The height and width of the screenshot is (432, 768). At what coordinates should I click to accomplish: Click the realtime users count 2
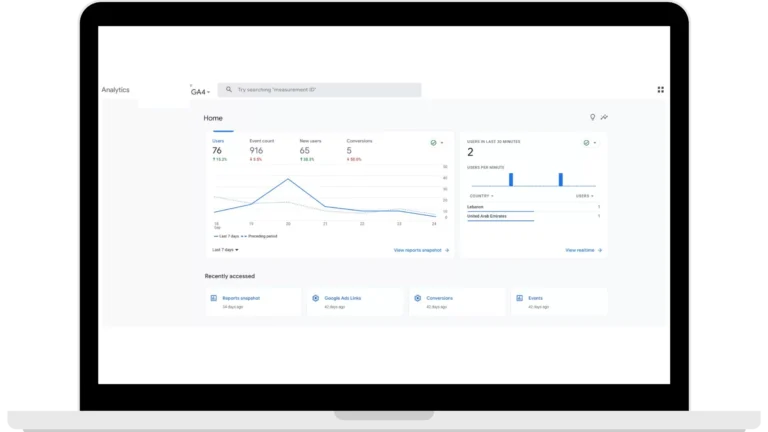[470, 152]
